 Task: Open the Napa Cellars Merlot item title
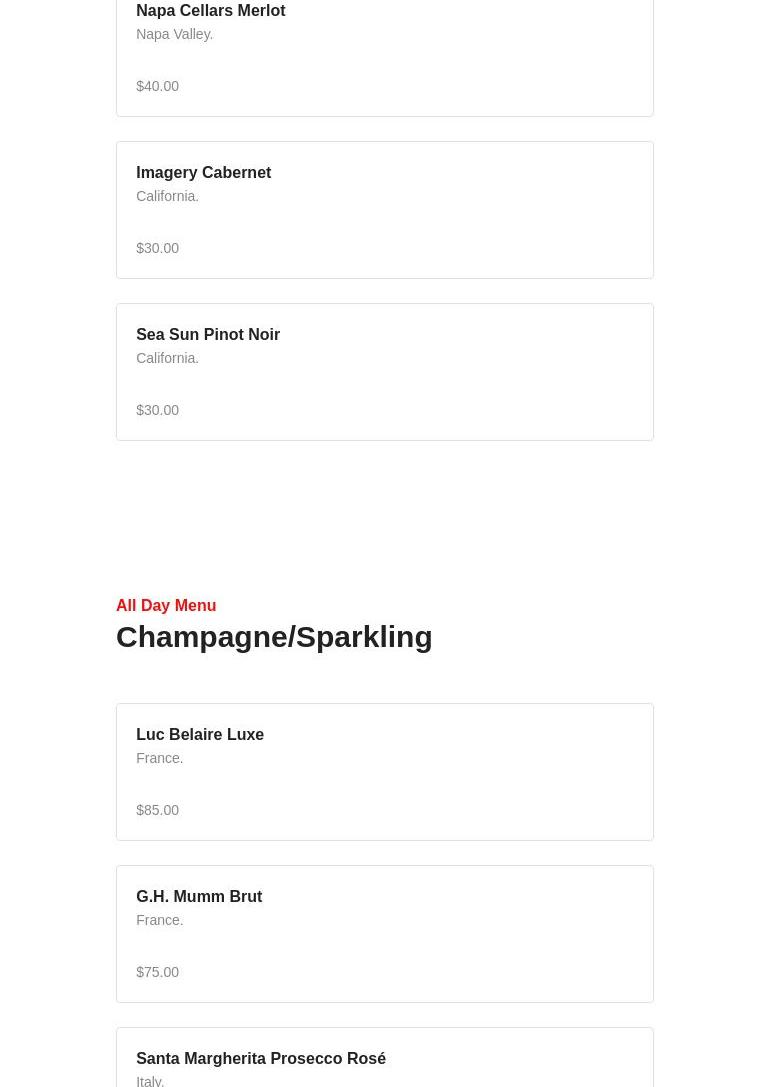(x=210, y=11)
